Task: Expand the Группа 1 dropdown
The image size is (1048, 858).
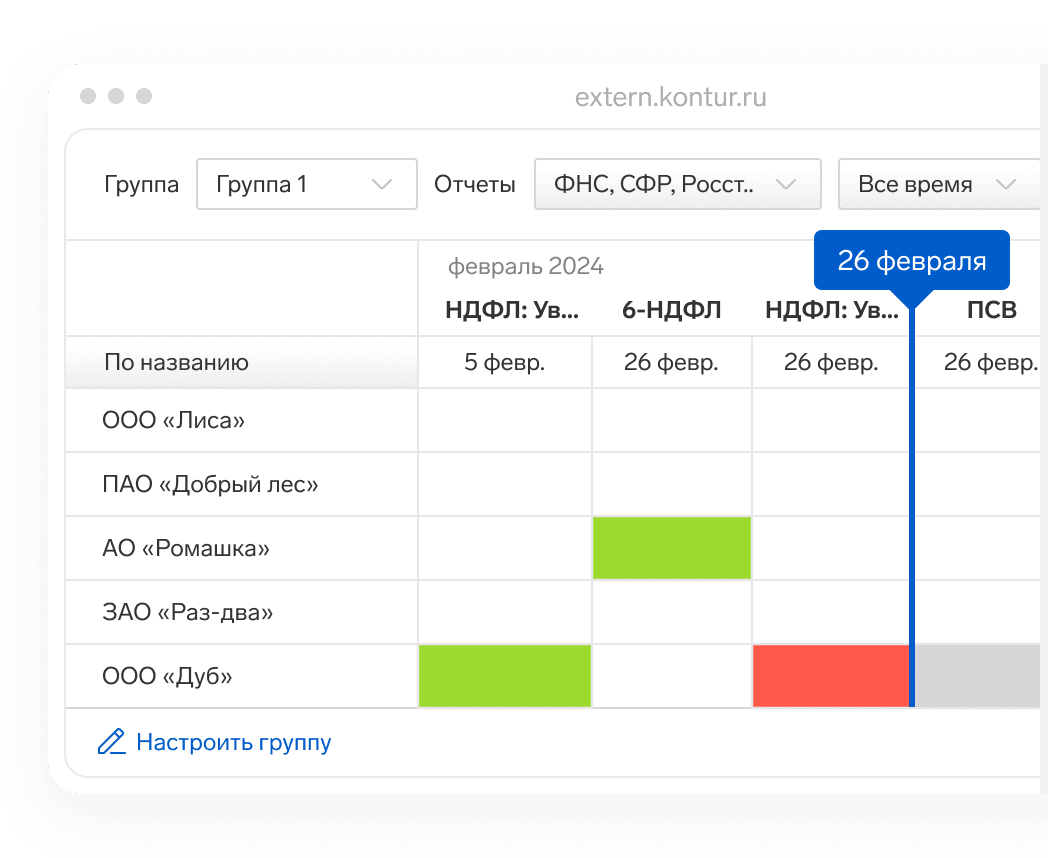Action: pyautogui.click(x=306, y=184)
